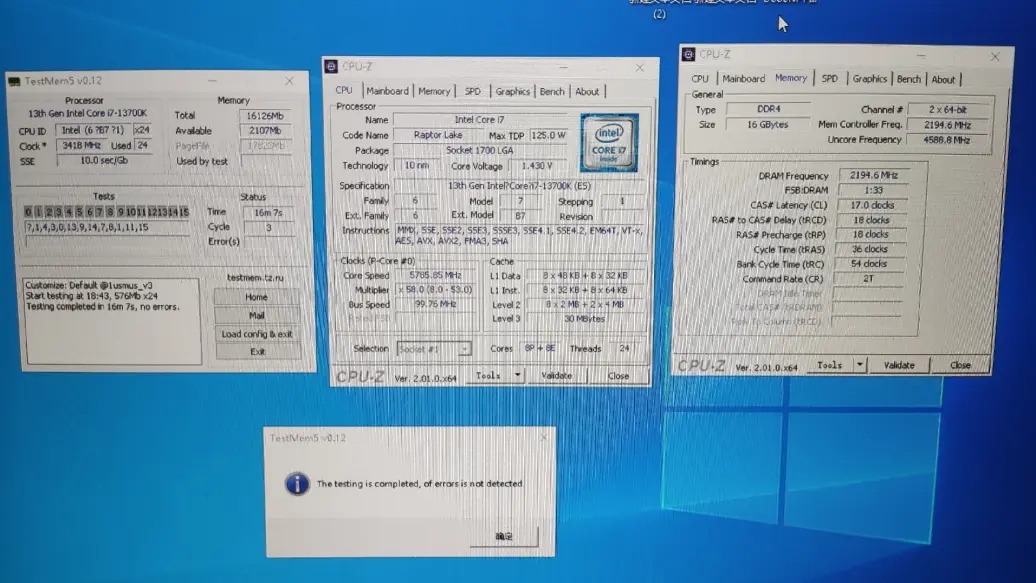Screen dimensions: 1036x583
Task: Select Memory tab in right CPU-Z window
Action: [791, 78]
